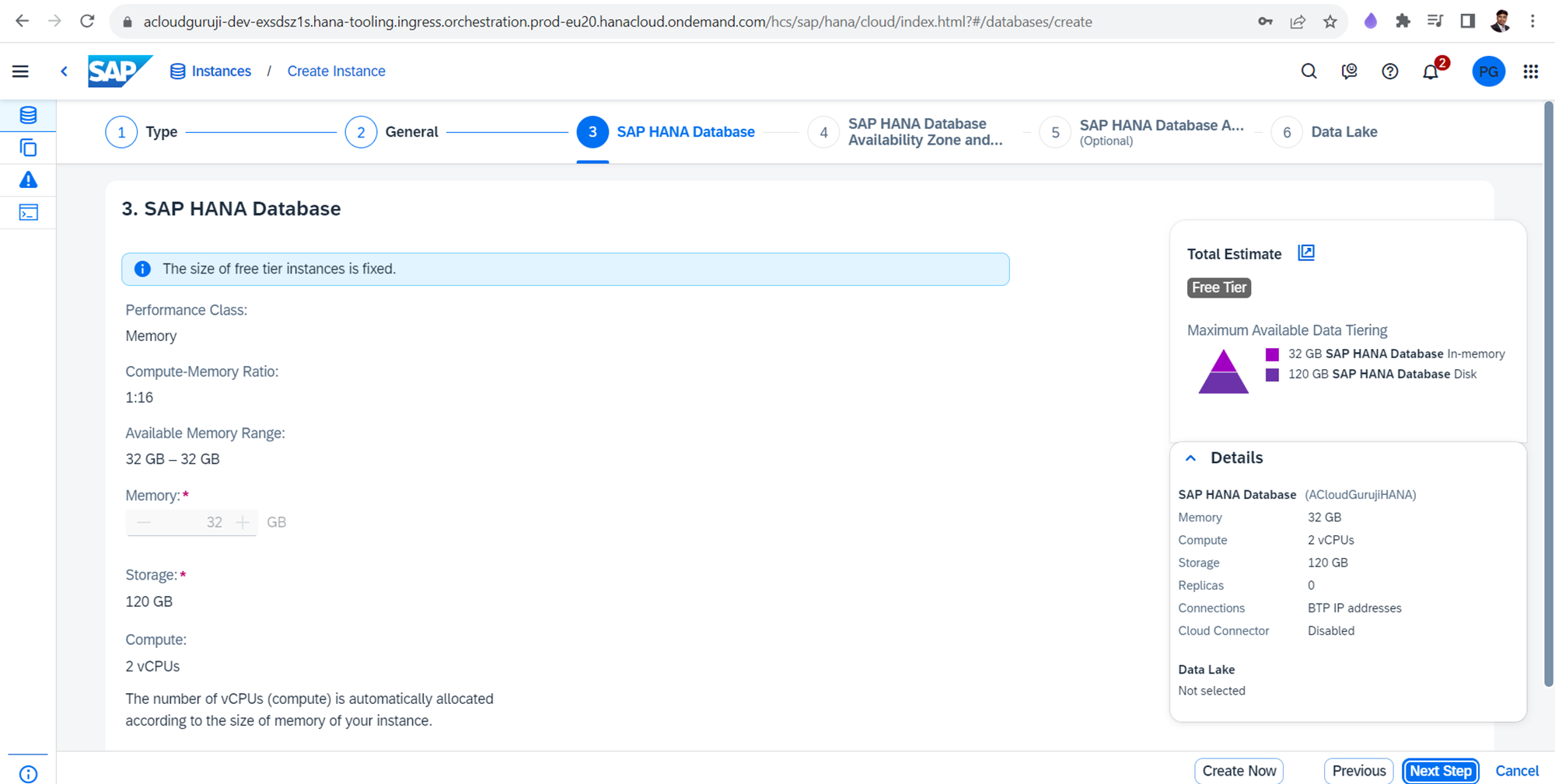This screenshot has width=1555, height=784.
Task: Collapse the Details section chevron
Action: click(1190, 458)
